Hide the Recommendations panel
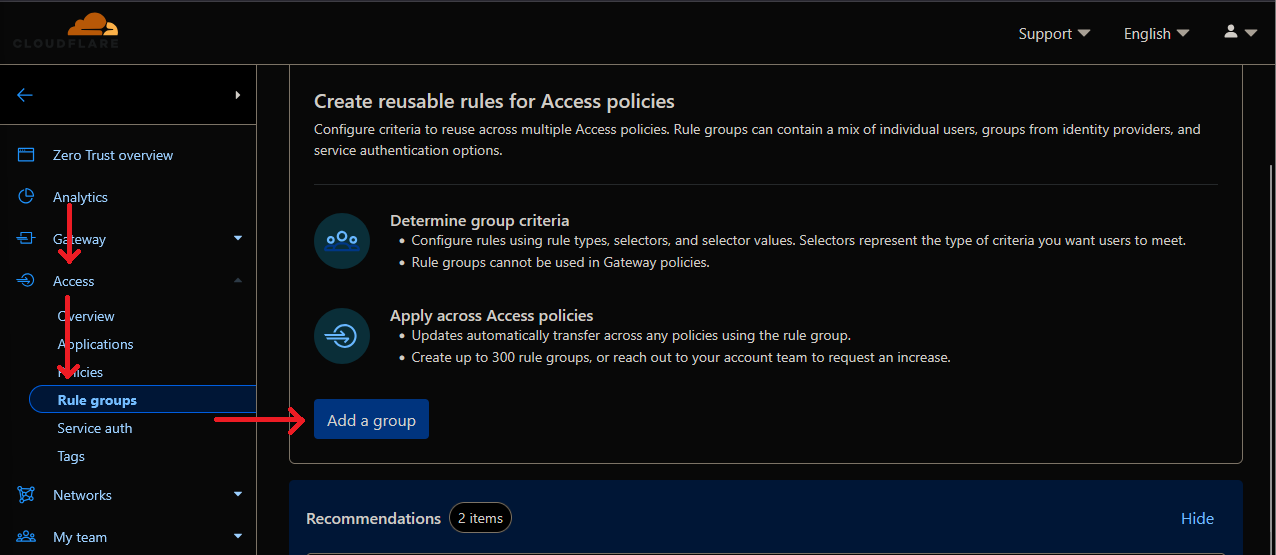Image resolution: width=1276 pixels, height=555 pixels. click(x=1197, y=518)
